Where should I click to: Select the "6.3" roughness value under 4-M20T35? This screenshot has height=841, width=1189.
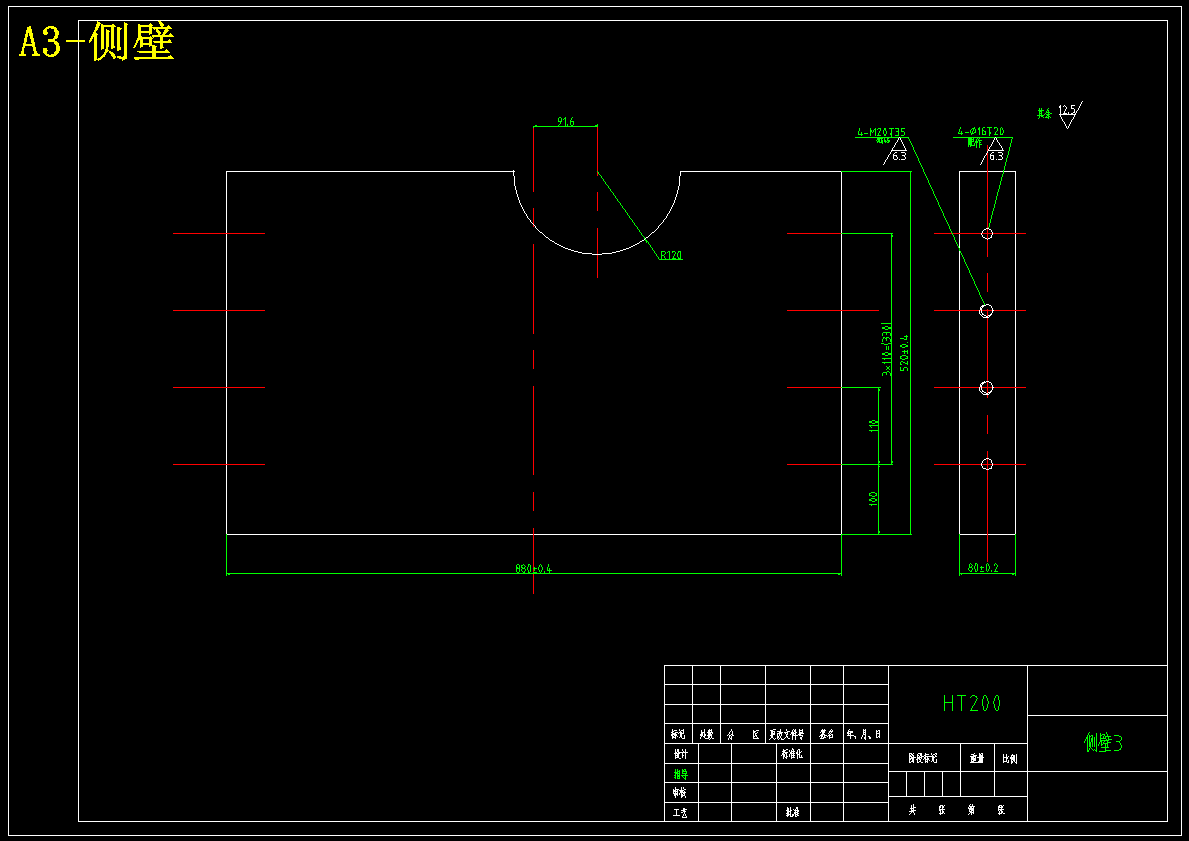[x=899, y=157]
